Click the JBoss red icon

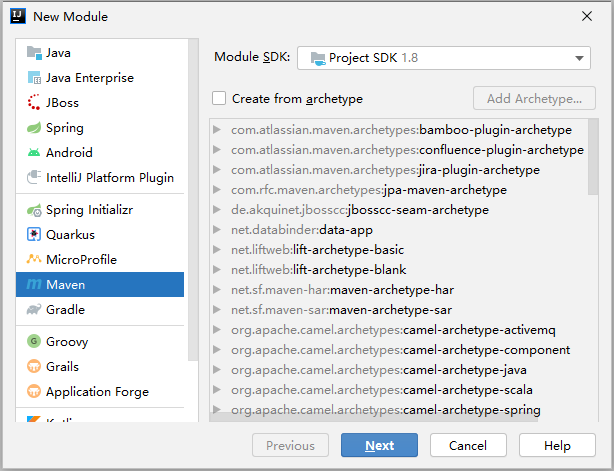[34, 103]
